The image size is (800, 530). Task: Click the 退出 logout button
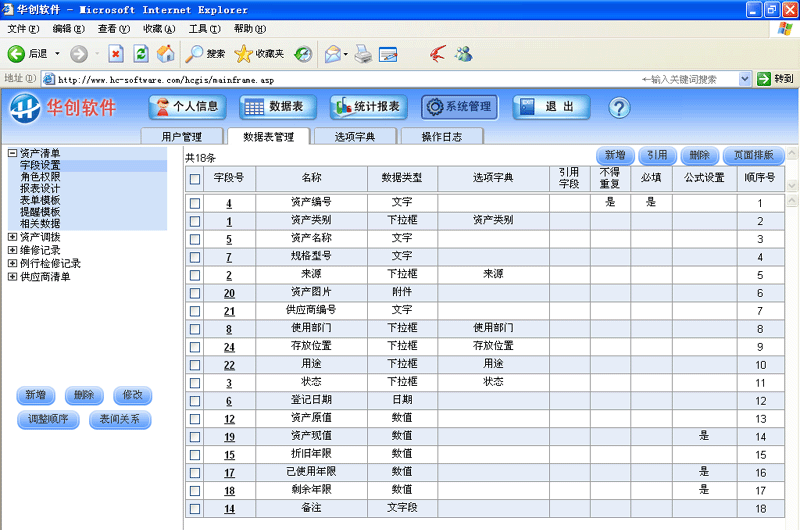coord(550,107)
